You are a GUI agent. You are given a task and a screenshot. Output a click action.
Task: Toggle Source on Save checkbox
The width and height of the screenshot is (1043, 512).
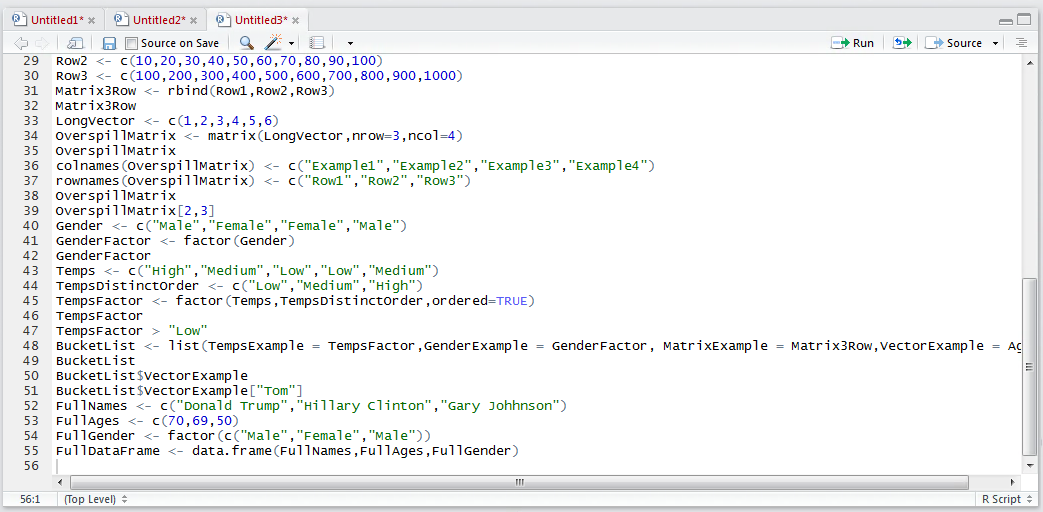pyautogui.click(x=131, y=43)
